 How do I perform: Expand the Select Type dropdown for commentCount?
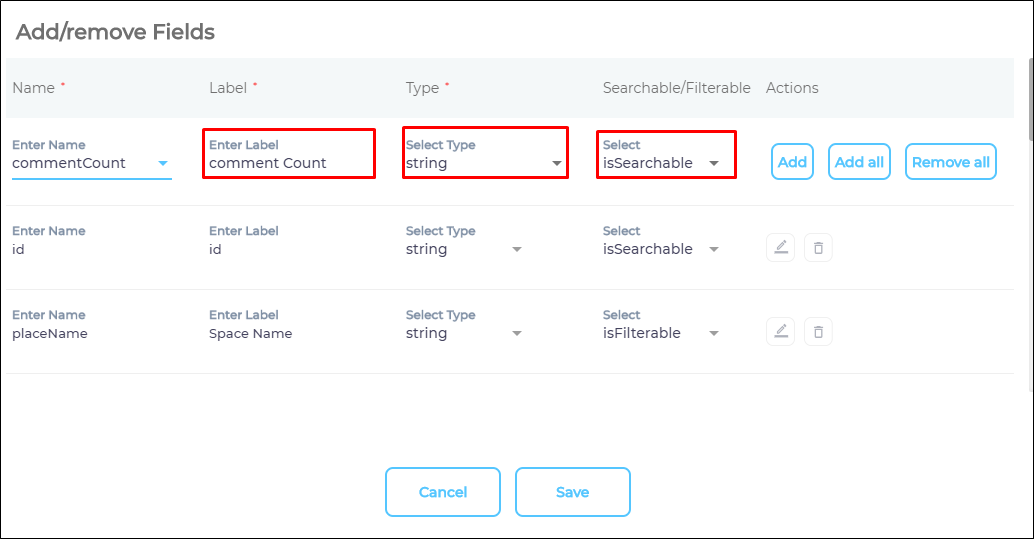click(557, 163)
